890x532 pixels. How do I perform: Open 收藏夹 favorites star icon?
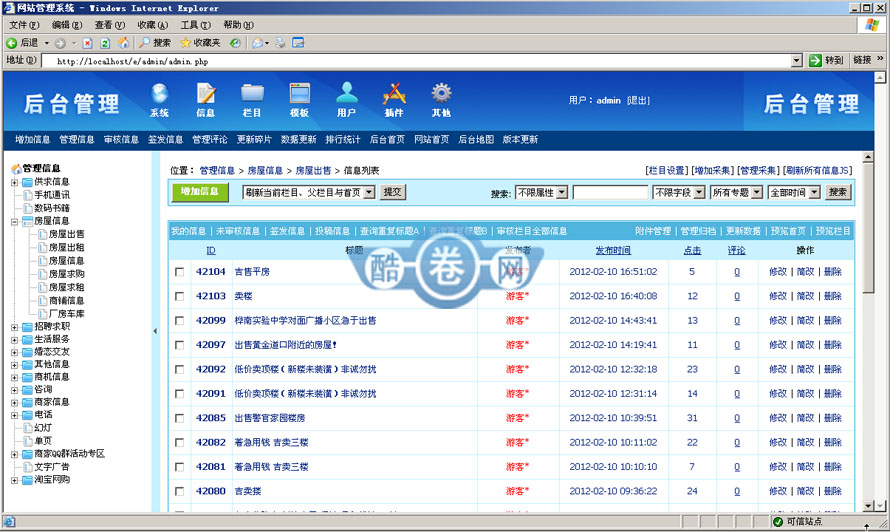pyautogui.click(x=186, y=43)
